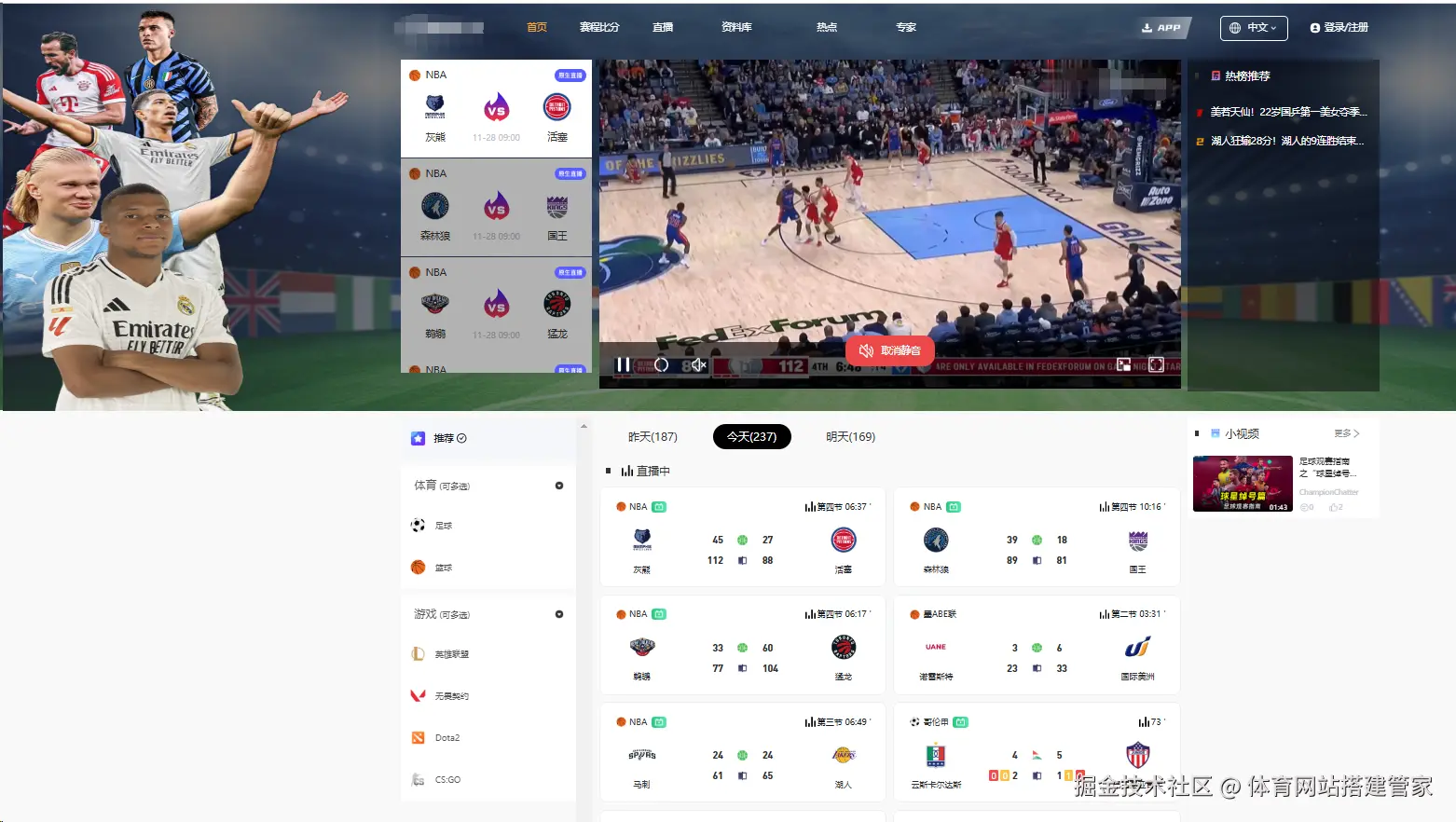Click the Pistons logo in the top schedule list
This screenshot has width=1456, height=822.
tap(556, 107)
